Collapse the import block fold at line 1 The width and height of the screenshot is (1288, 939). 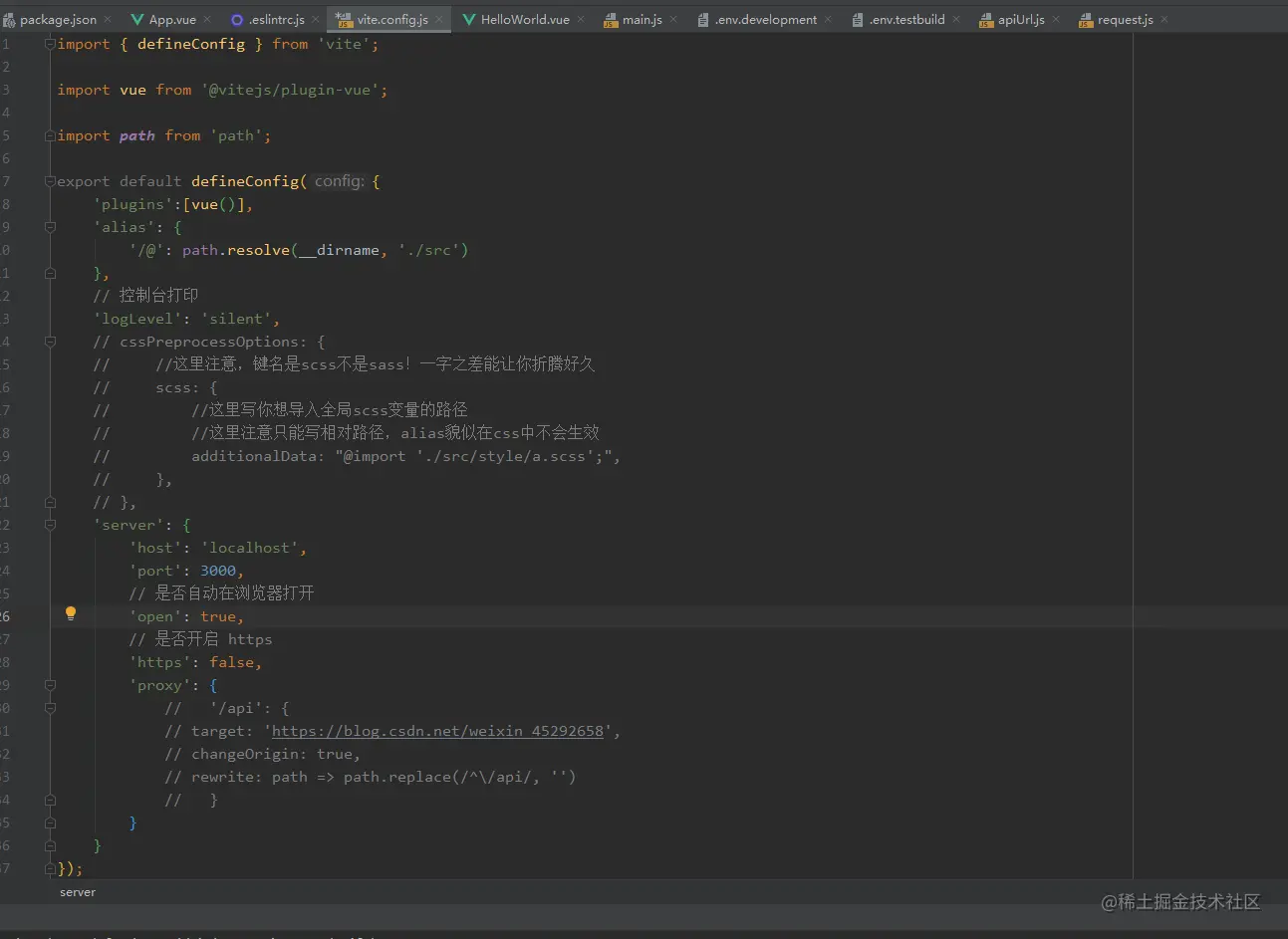click(x=50, y=44)
